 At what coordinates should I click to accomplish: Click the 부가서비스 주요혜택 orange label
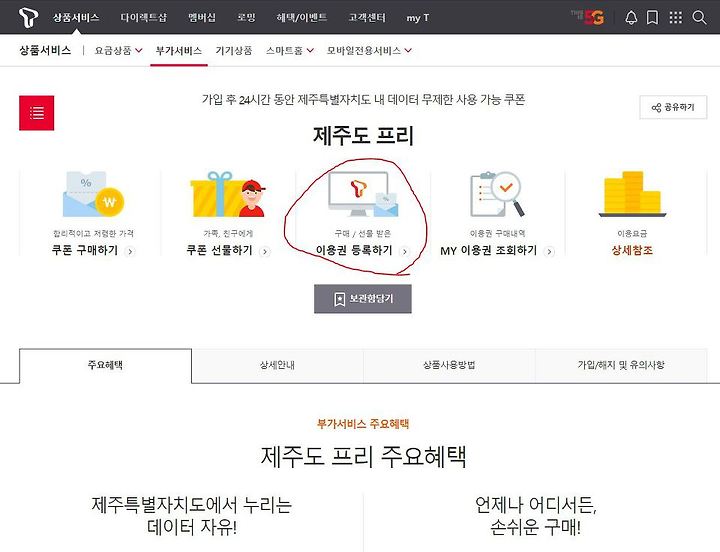pos(363,423)
